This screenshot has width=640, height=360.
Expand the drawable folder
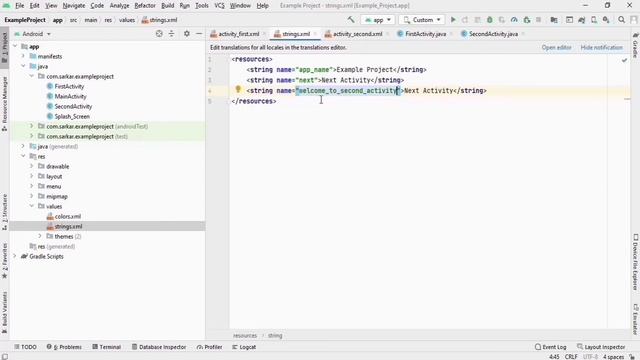[x=31, y=166]
